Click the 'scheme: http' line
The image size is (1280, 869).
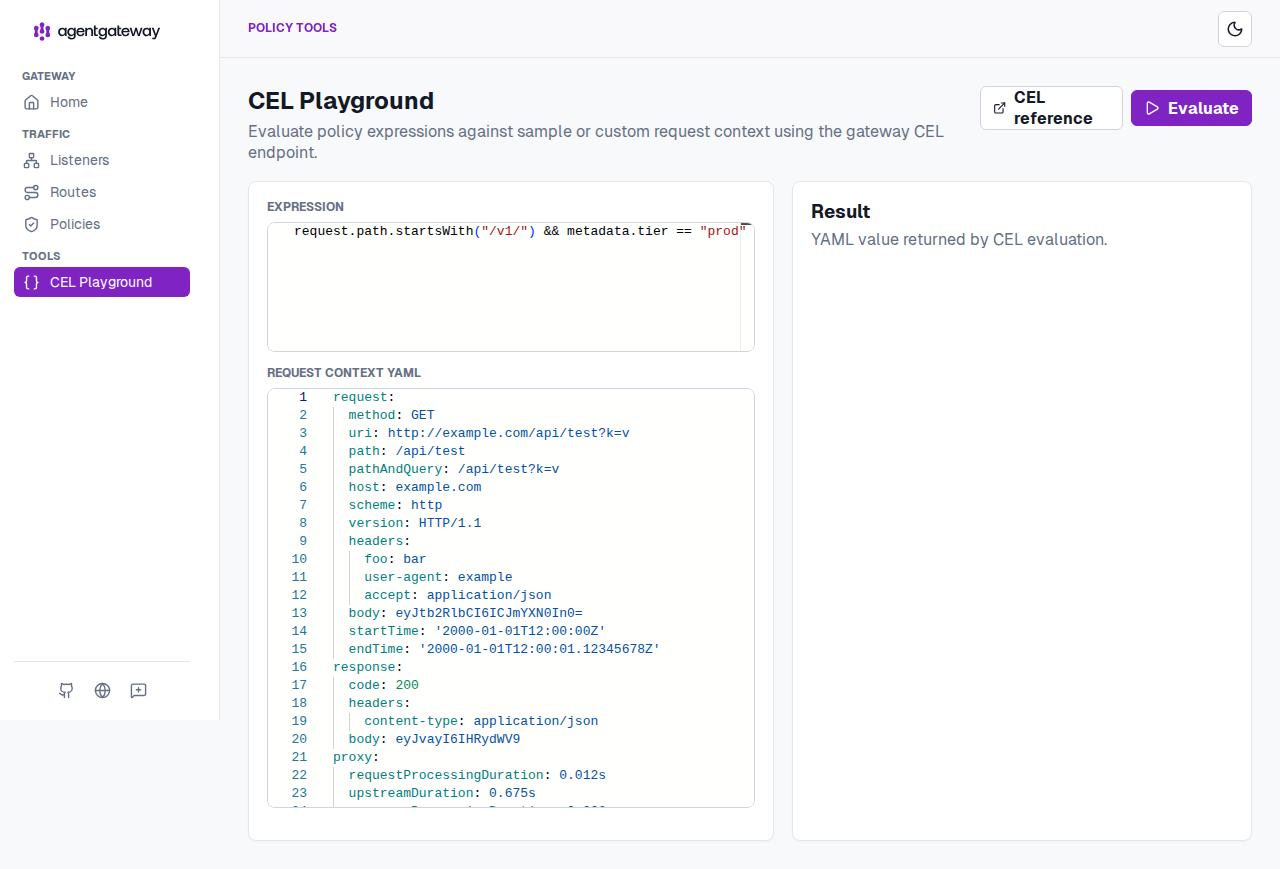[395, 505]
